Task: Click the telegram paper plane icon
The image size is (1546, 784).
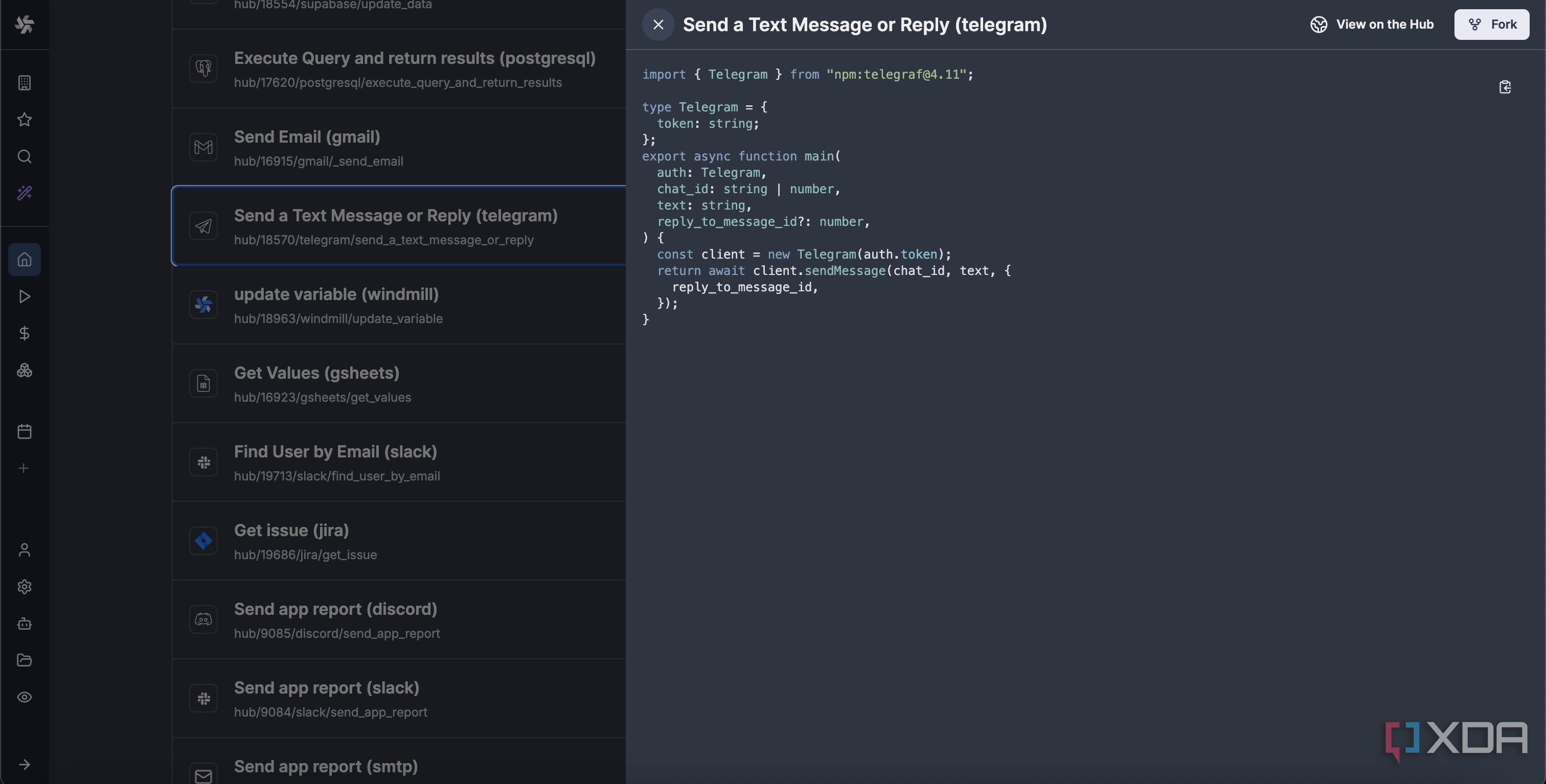Action: pyautogui.click(x=203, y=226)
